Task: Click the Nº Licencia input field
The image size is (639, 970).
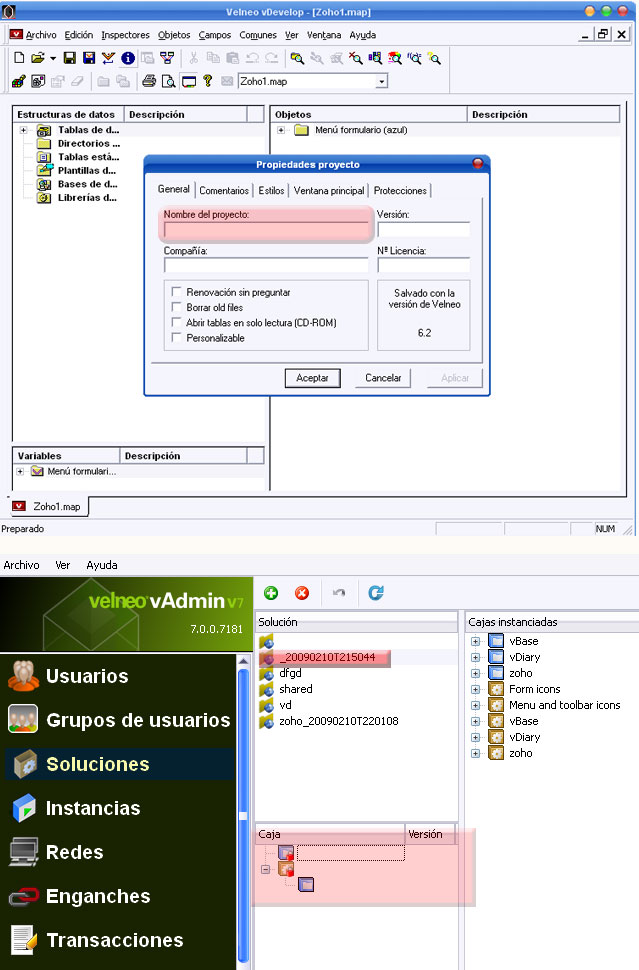Action: click(x=424, y=265)
